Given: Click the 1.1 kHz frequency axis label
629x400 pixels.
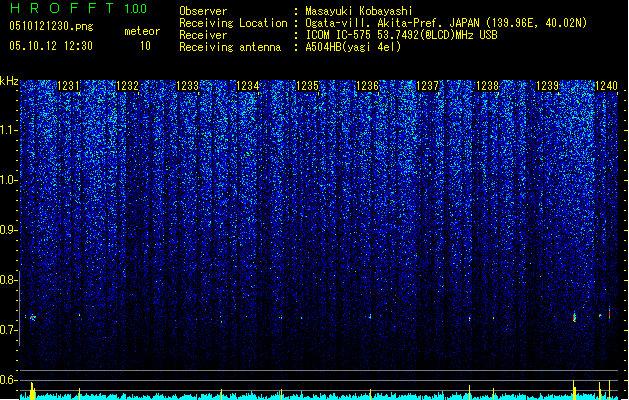Looking at the screenshot, I should (8, 130).
